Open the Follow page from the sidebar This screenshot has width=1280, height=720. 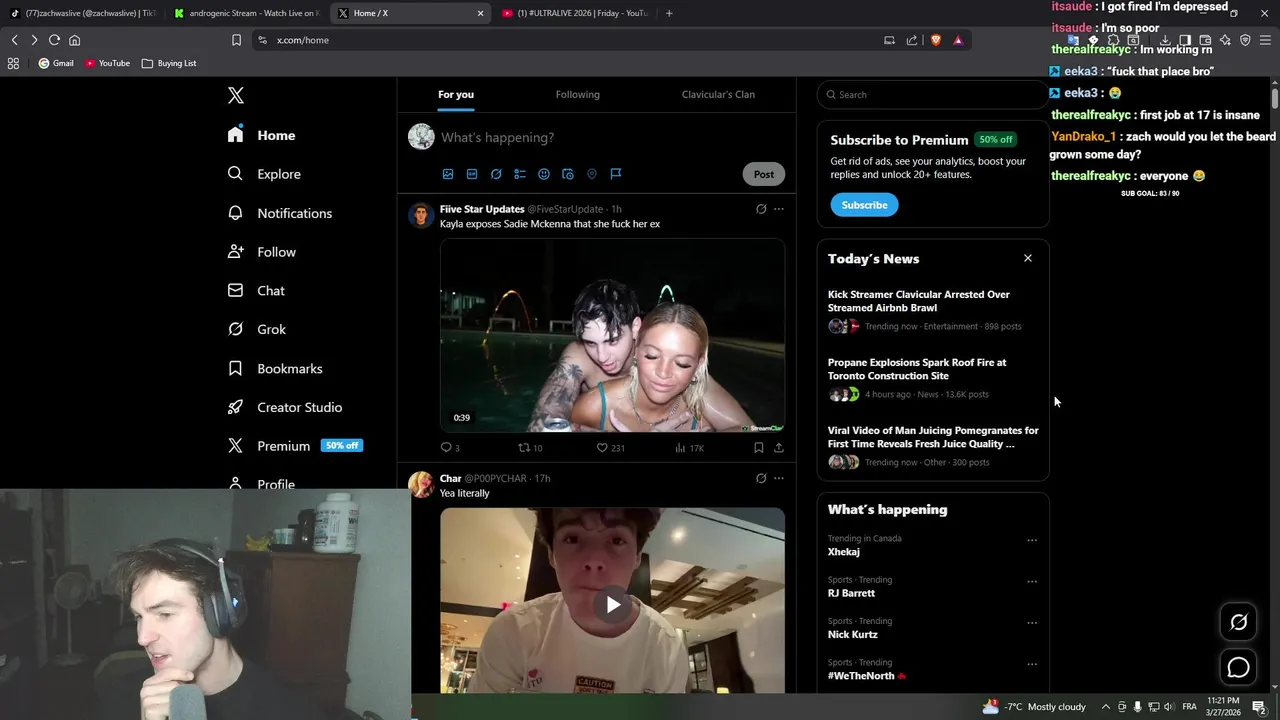click(262, 252)
